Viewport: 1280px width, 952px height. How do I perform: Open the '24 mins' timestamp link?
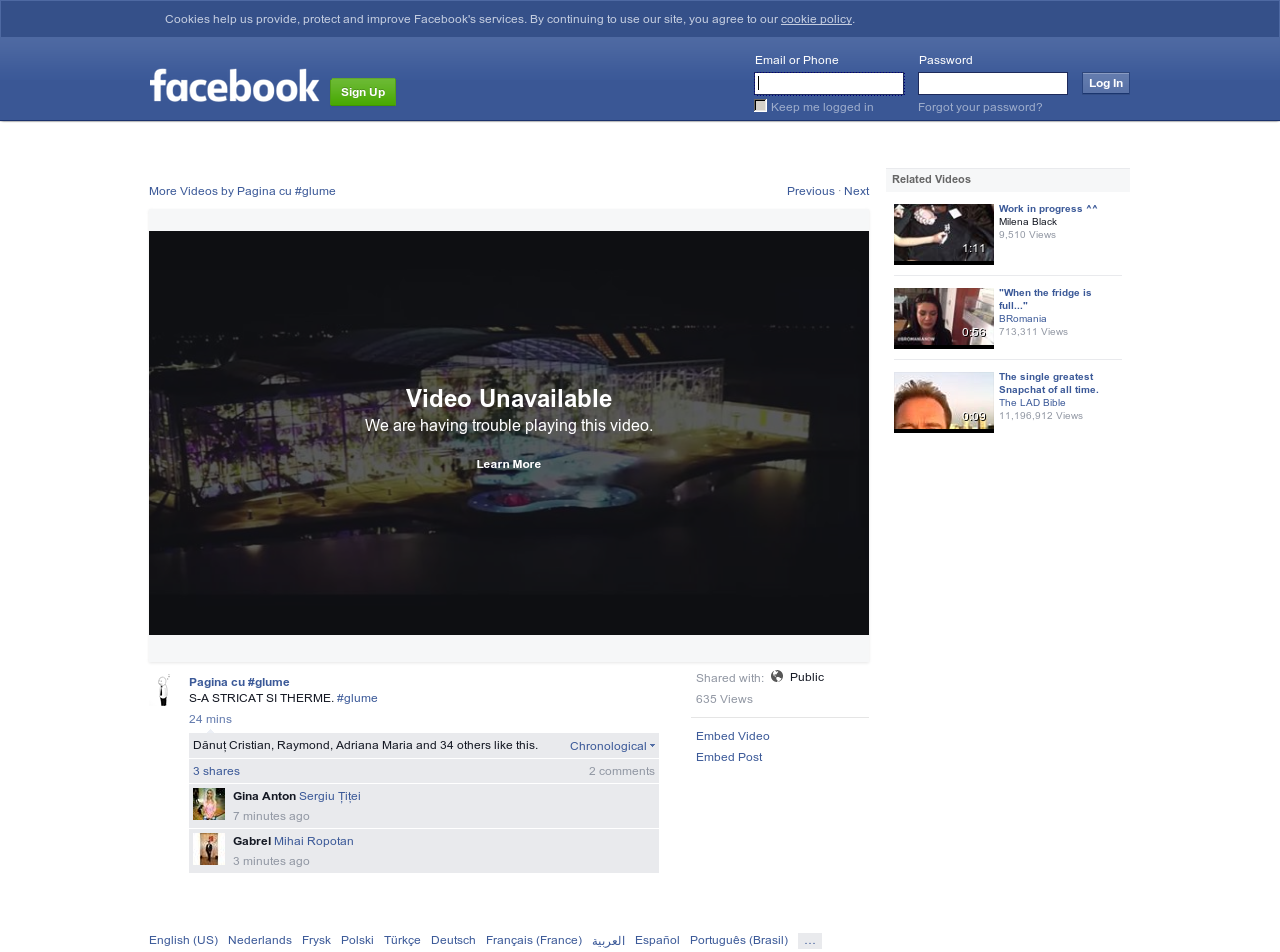point(210,719)
